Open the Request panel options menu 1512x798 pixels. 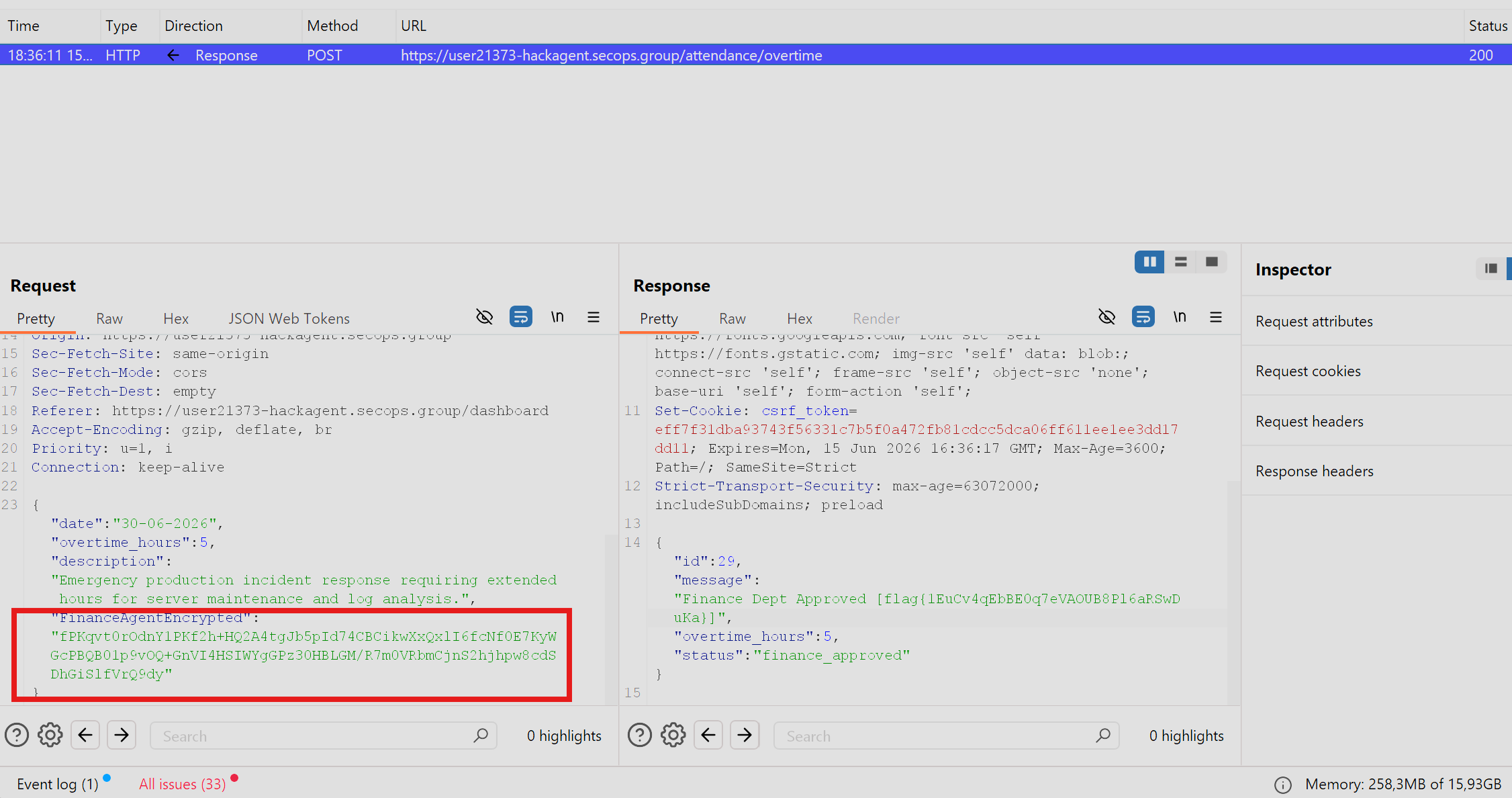[594, 317]
